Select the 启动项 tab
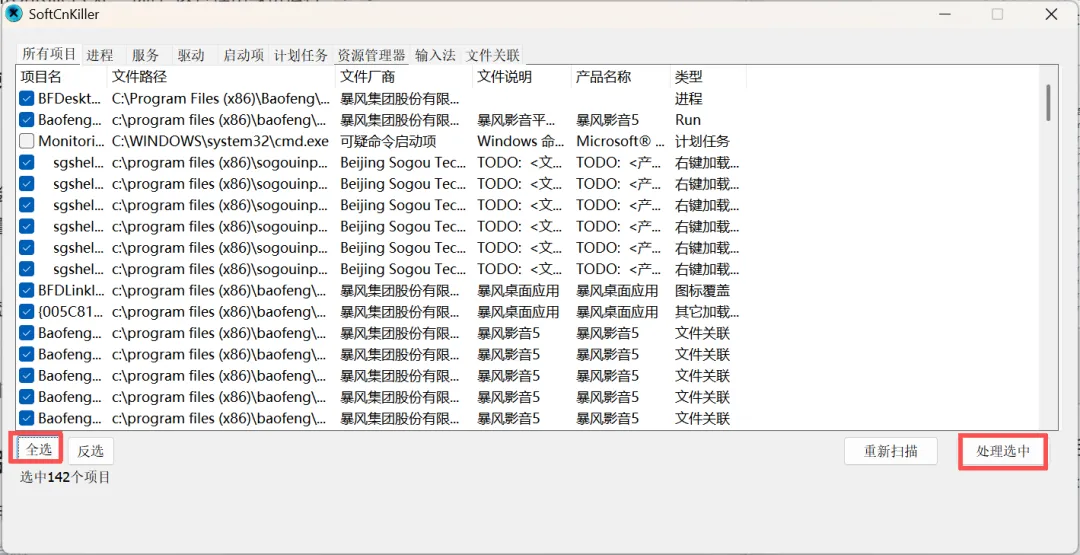The height and width of the screenshot is (555, 1080). (x=244, y=56)
